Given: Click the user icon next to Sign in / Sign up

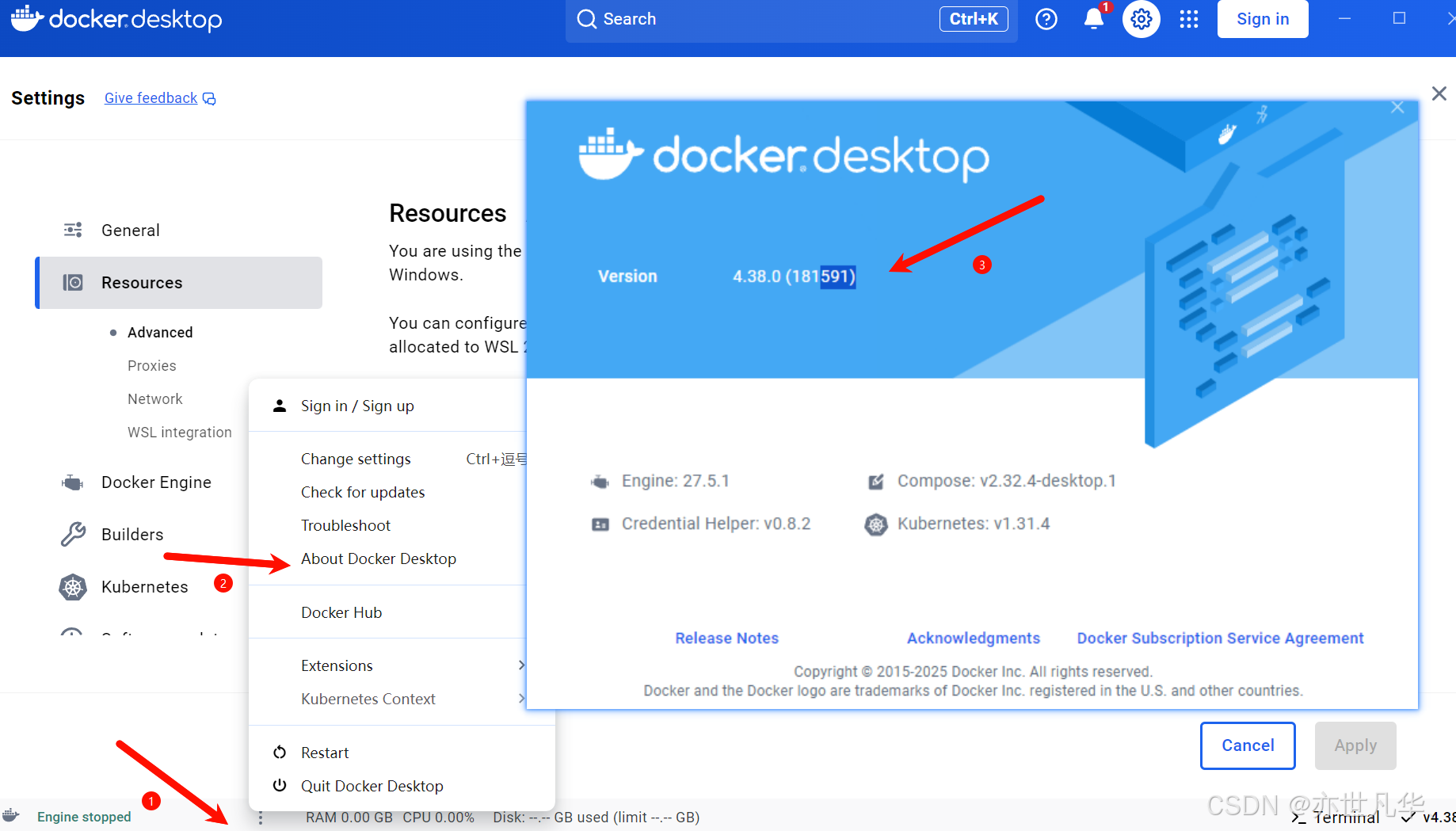Looking at the screenshot, I should tap(280, 406).
